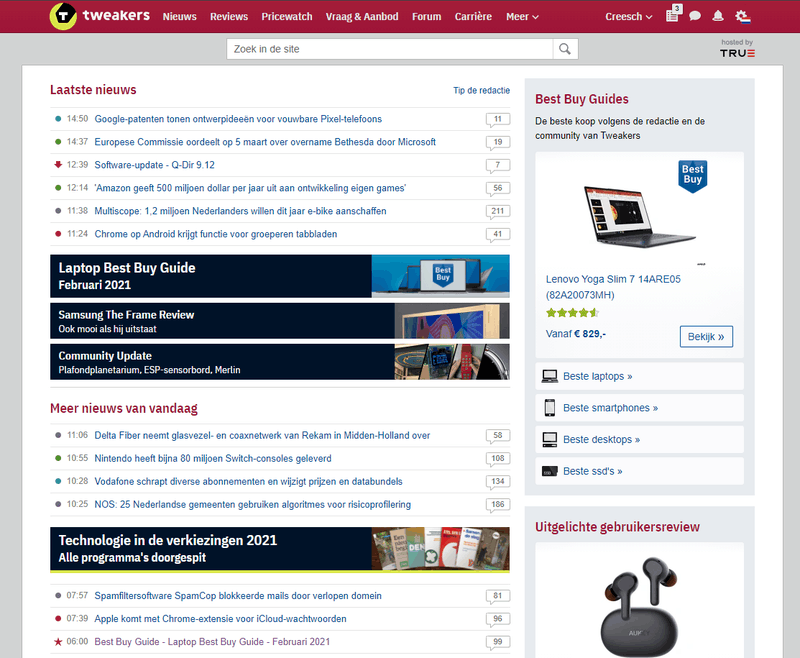The height and width of the screenshot is (658, 800).
Task: Open the 41 comments bubble for Chrome Android article
Action: tap(498, 234)
